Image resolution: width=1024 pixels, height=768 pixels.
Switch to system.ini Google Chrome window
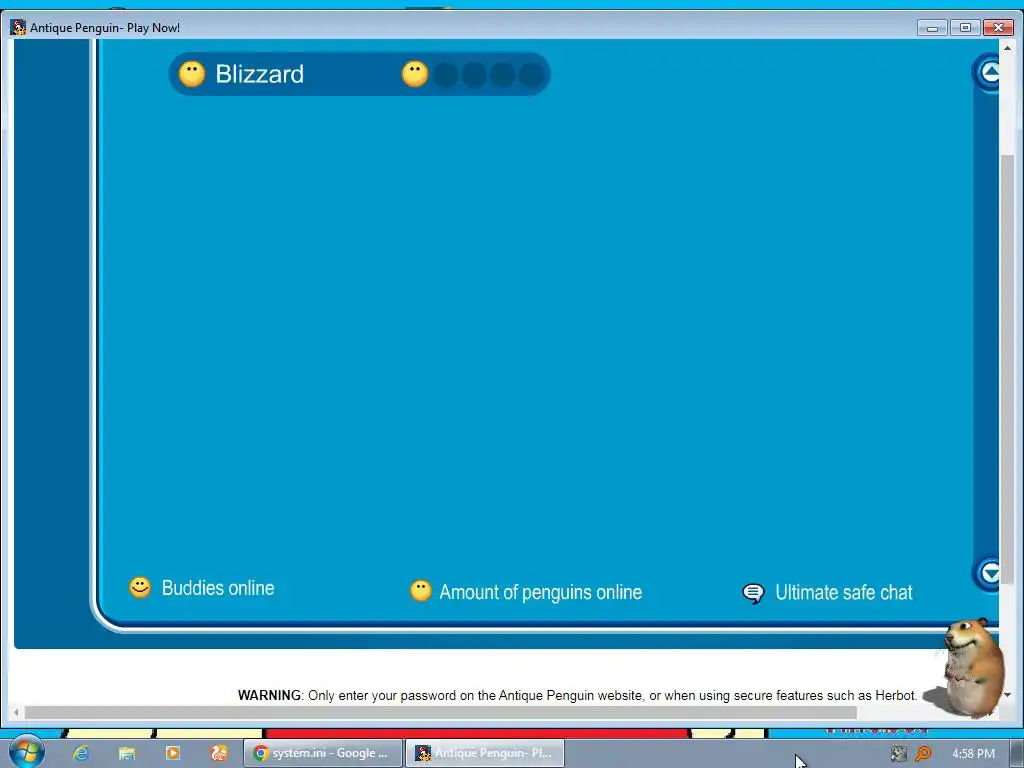coord(323,753)
